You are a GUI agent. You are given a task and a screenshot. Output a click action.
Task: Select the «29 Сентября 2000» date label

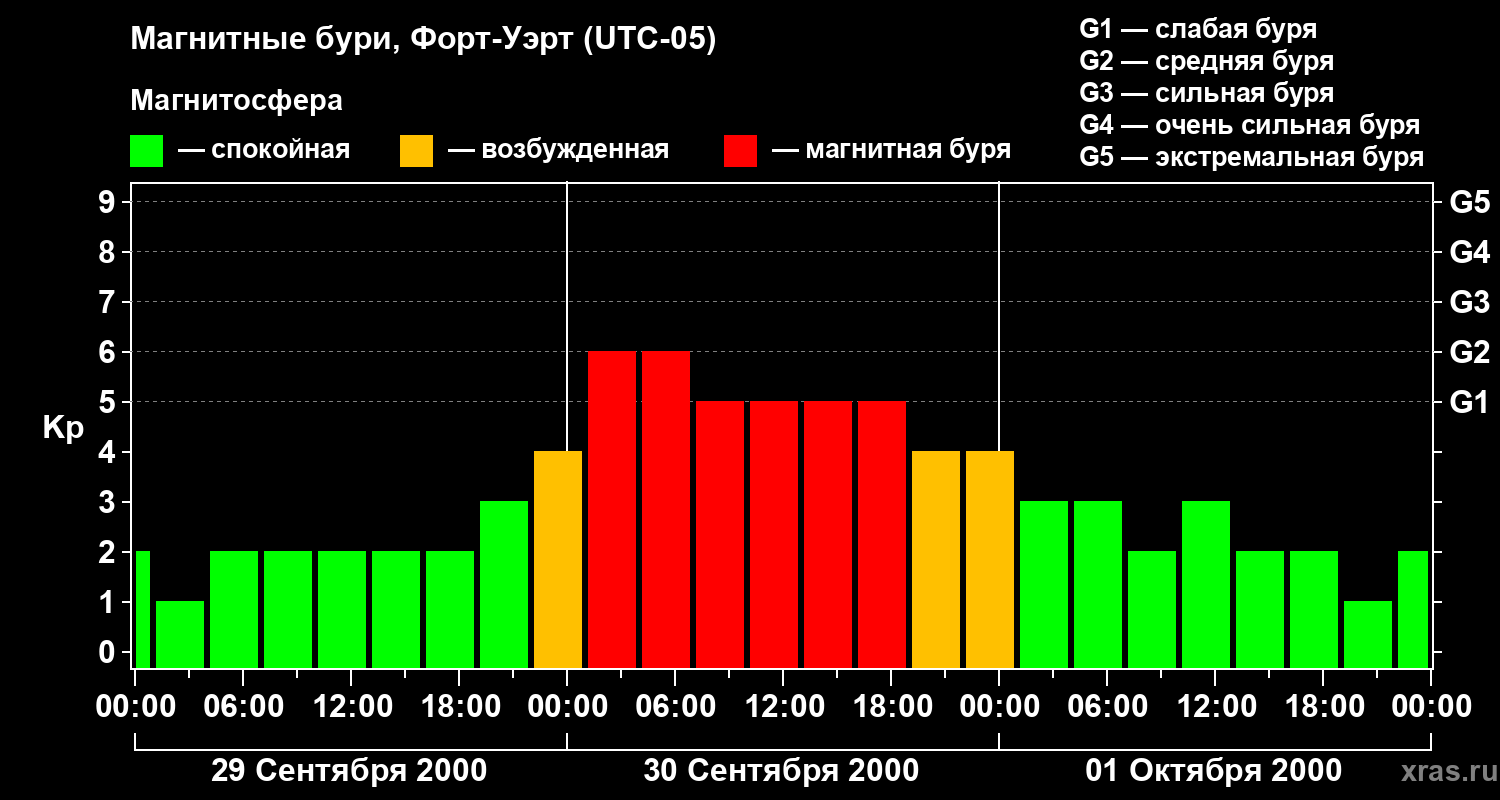tap(349, 770)
